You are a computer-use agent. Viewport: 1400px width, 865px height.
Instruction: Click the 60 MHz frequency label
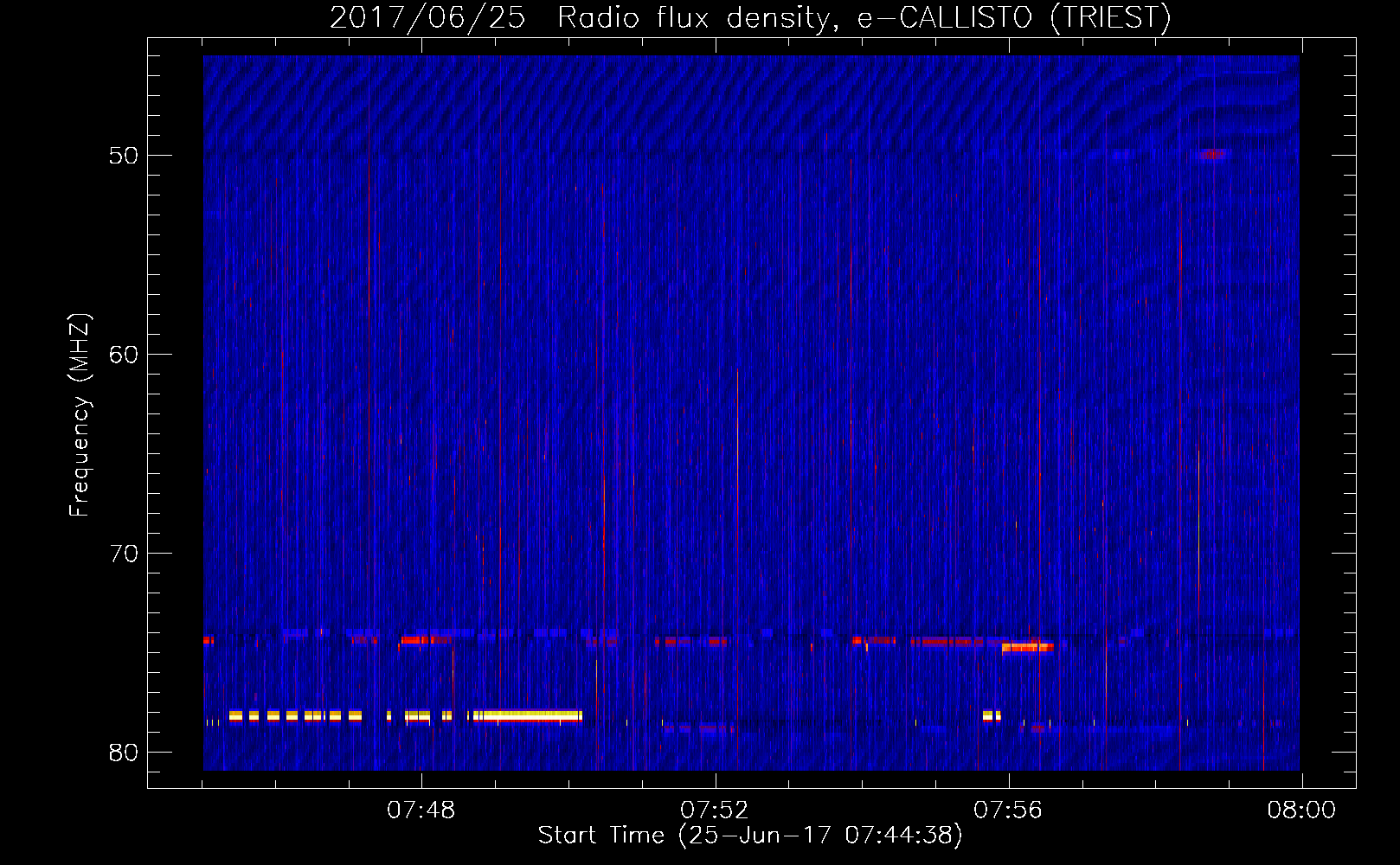click(x=125, y=355)
